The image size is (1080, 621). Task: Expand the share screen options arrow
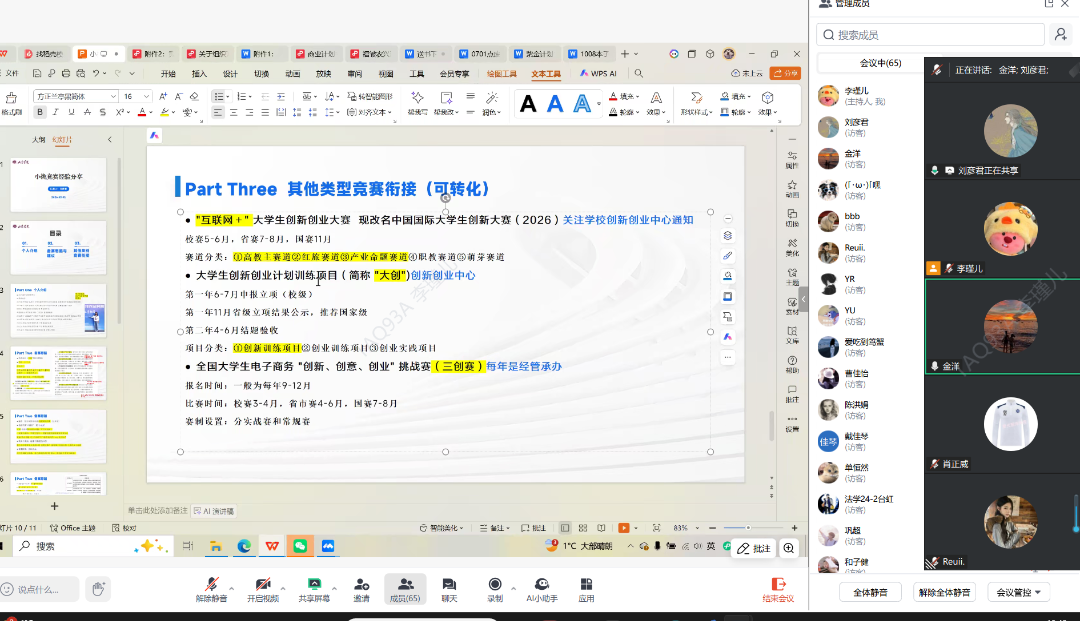334,588
